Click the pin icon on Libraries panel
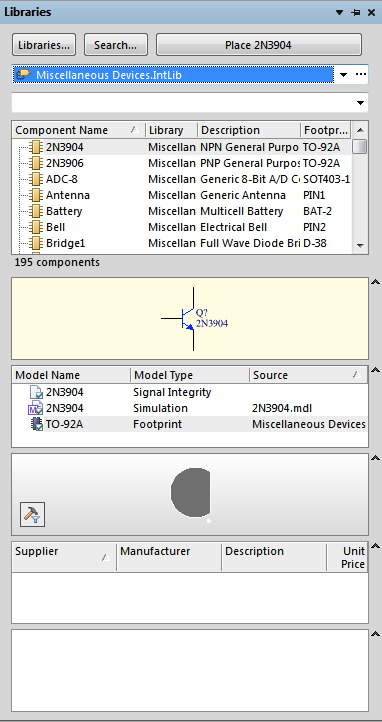 point(356,12)
